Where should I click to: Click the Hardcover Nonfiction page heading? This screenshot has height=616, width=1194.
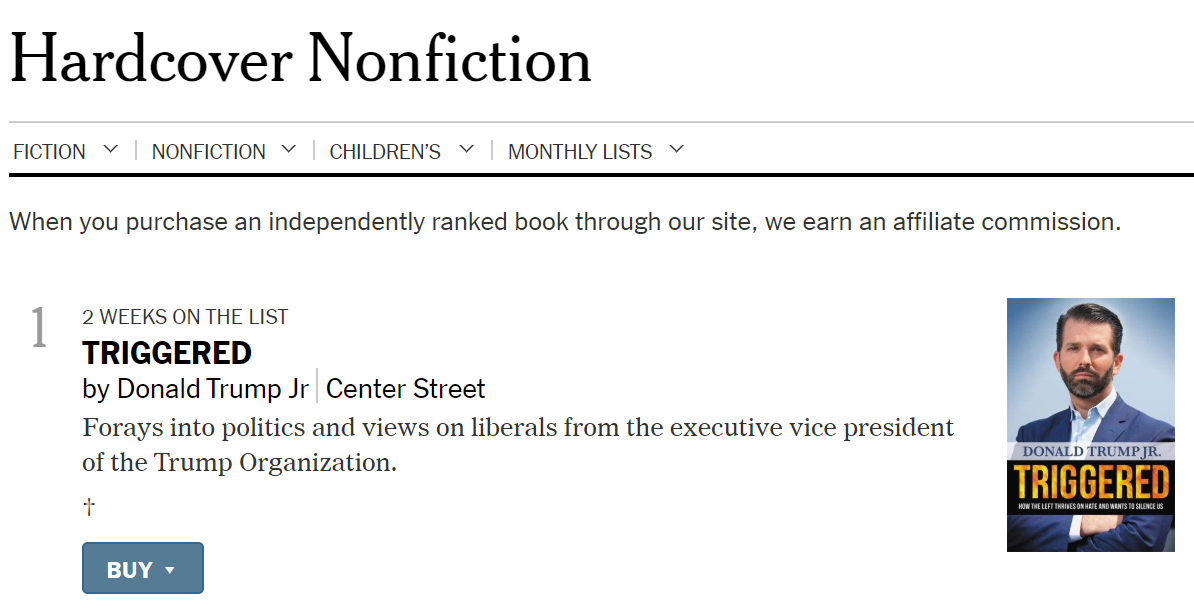(x=300, y=58)
